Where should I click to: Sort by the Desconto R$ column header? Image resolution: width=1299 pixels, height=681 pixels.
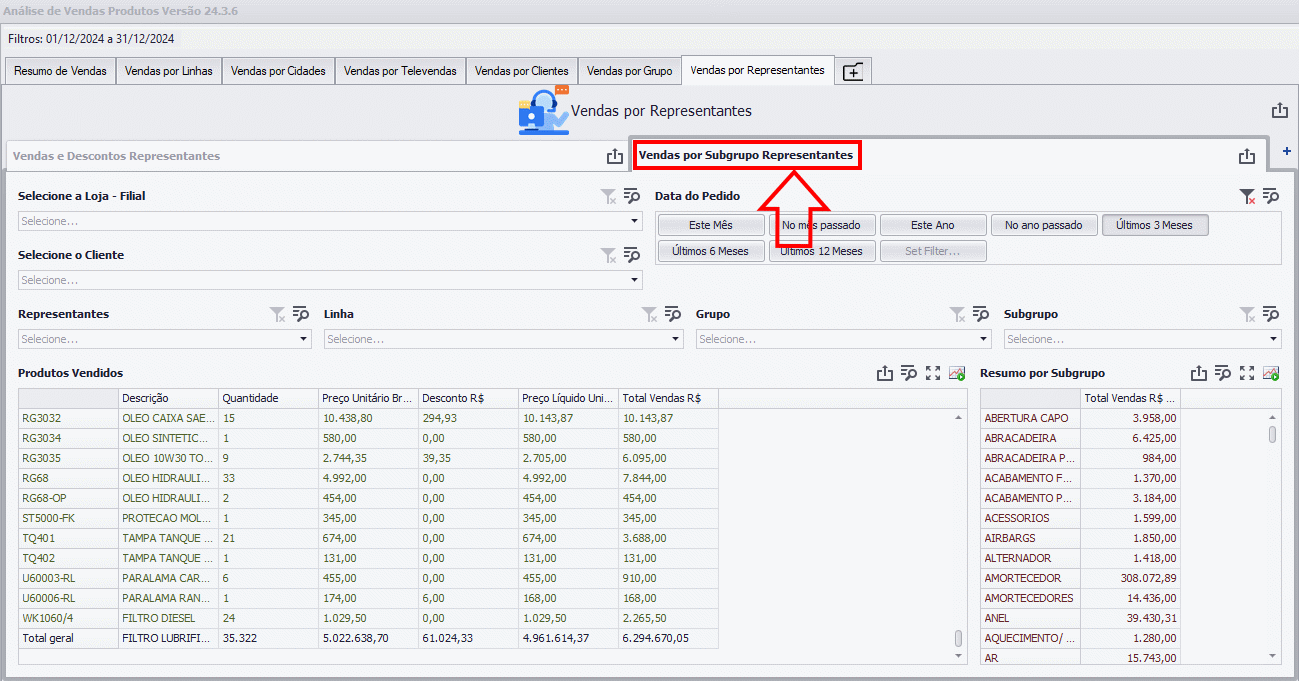point(468,398)
